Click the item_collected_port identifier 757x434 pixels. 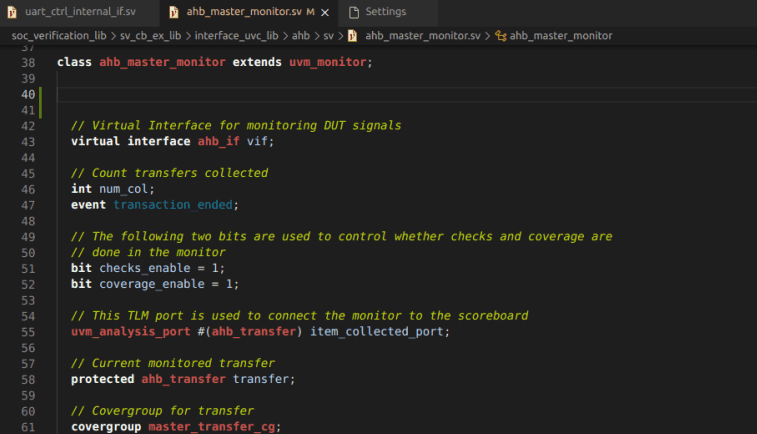click(x=381, y=331)
